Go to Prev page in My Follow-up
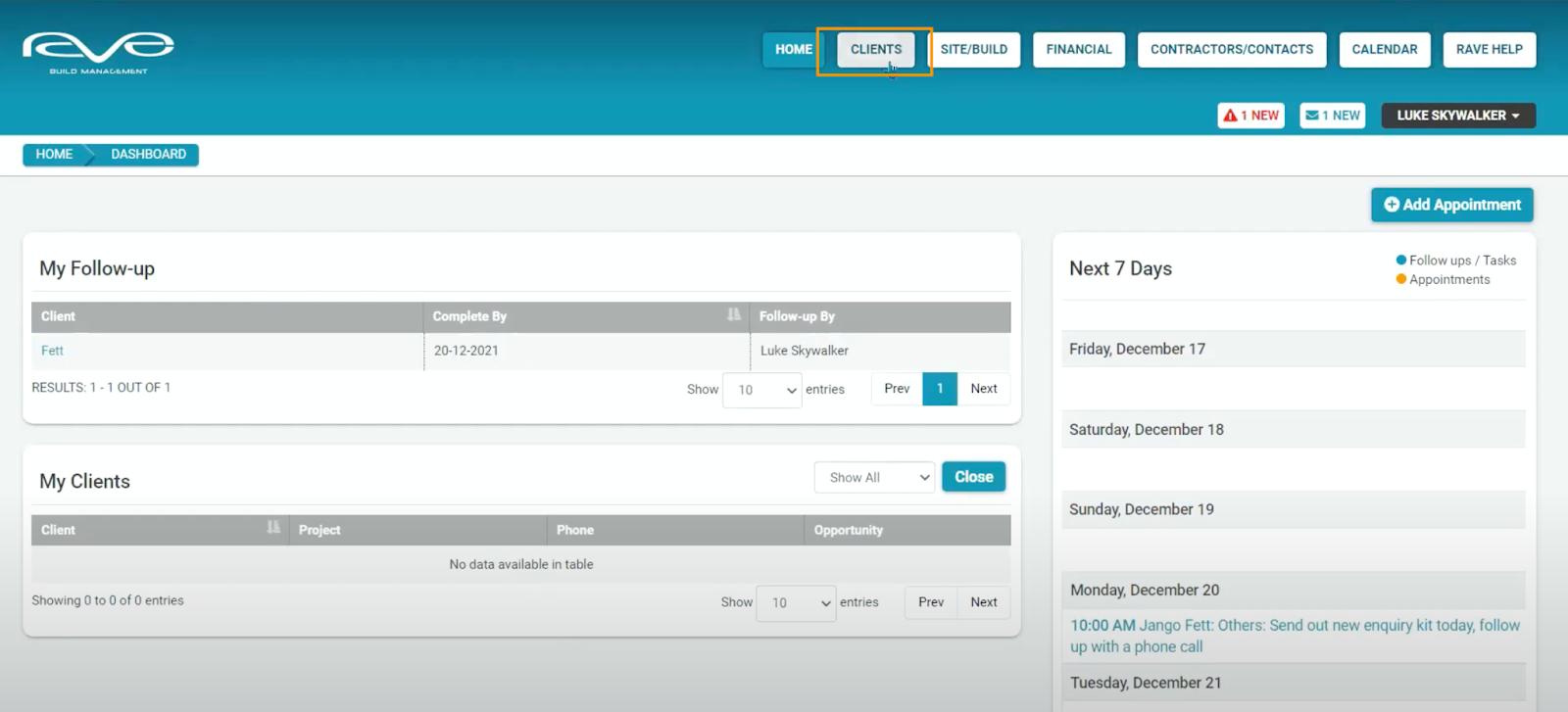 [x=897, y=389]
